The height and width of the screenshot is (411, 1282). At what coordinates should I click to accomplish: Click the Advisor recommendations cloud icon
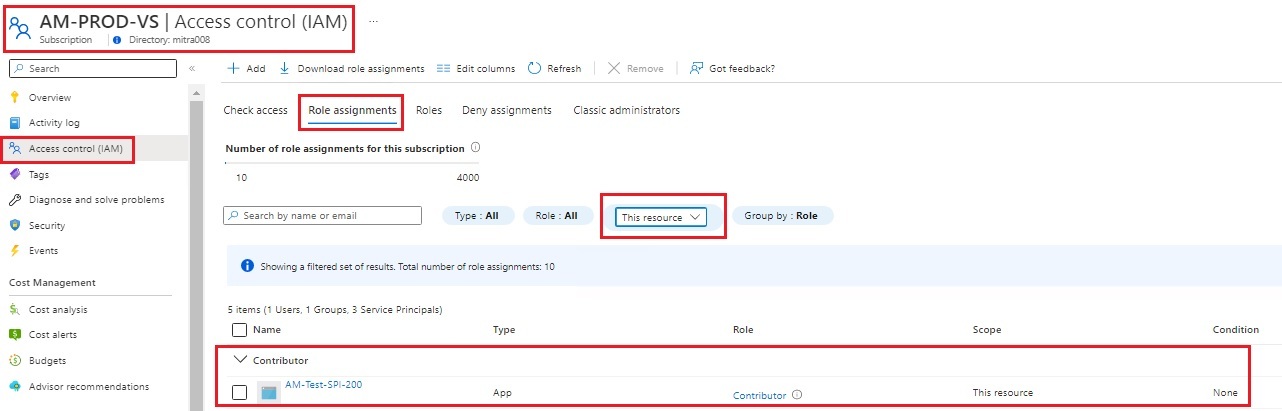click(x=14, y=386)
